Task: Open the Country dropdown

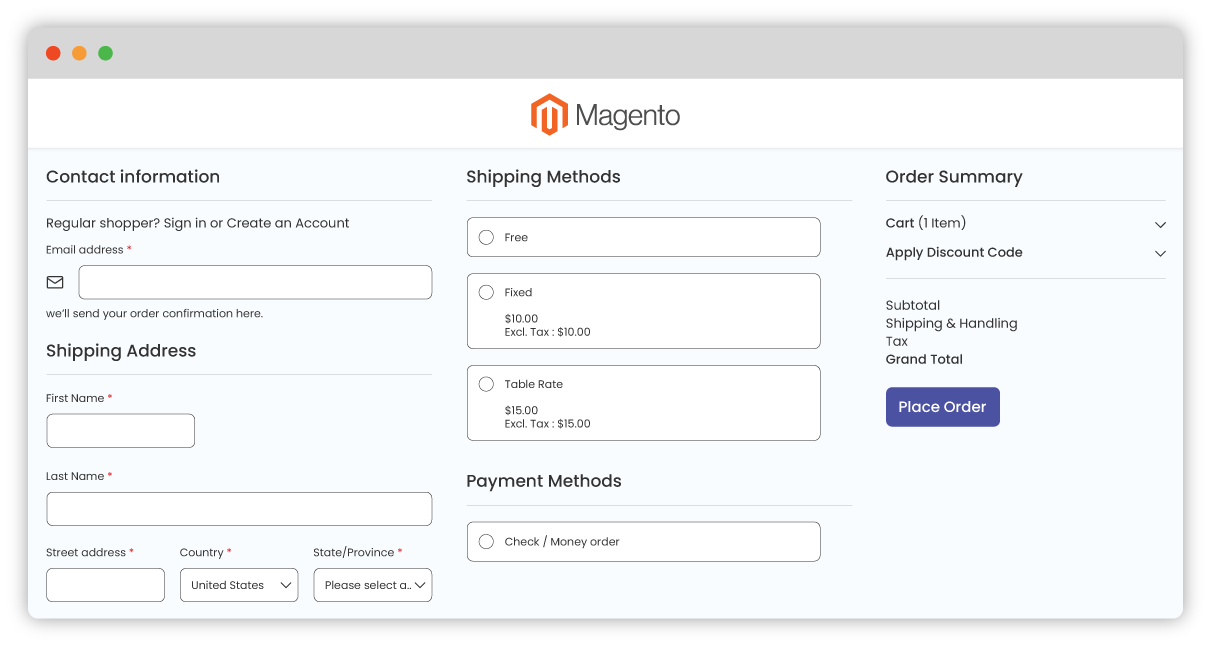Action: pos(239,585)
